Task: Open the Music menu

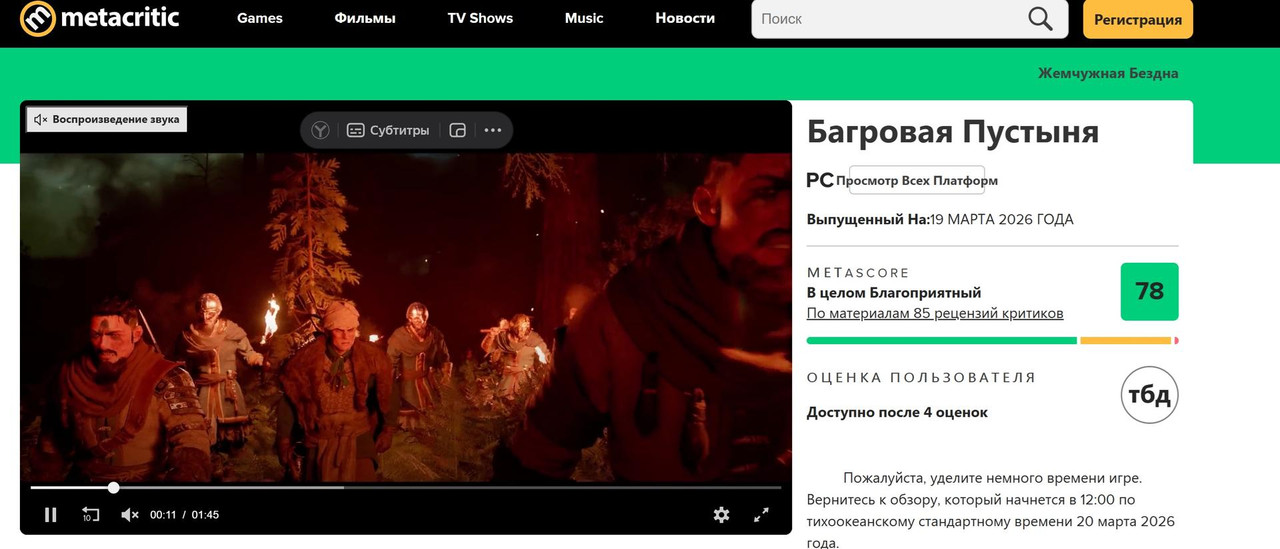Action: 584,18
